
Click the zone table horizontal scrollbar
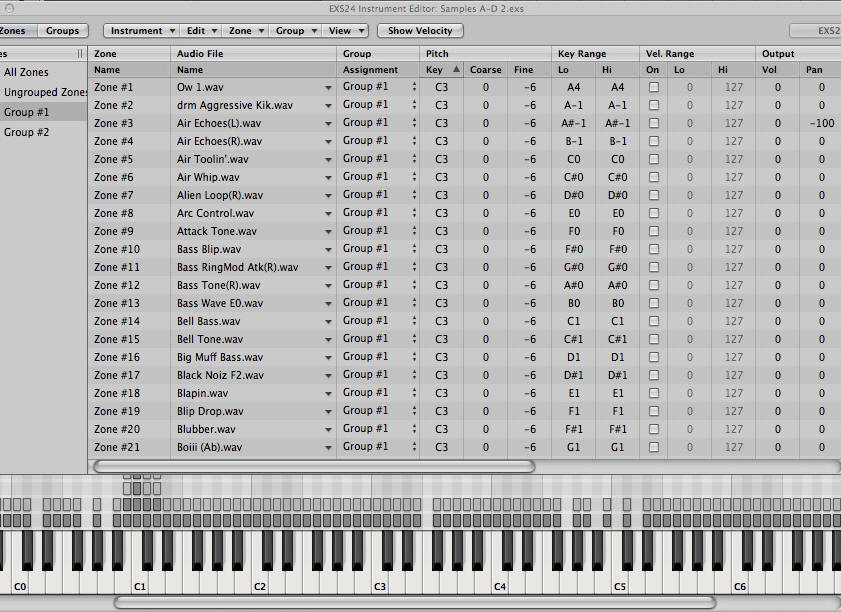(x=314, y=466)
